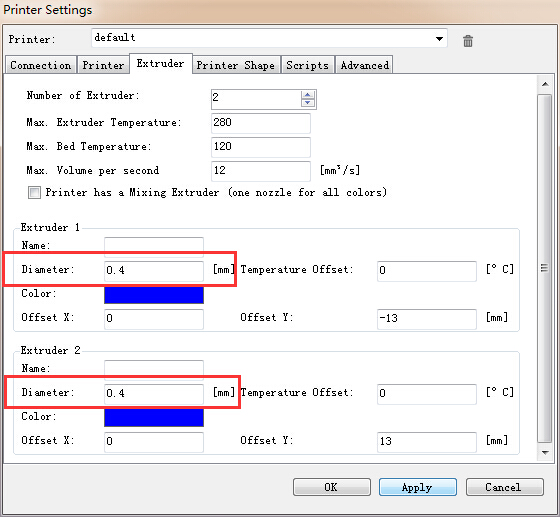Dismiss dialog with Cancel button
Viewport: 560px width, 517px height.
tap(504, 487)
